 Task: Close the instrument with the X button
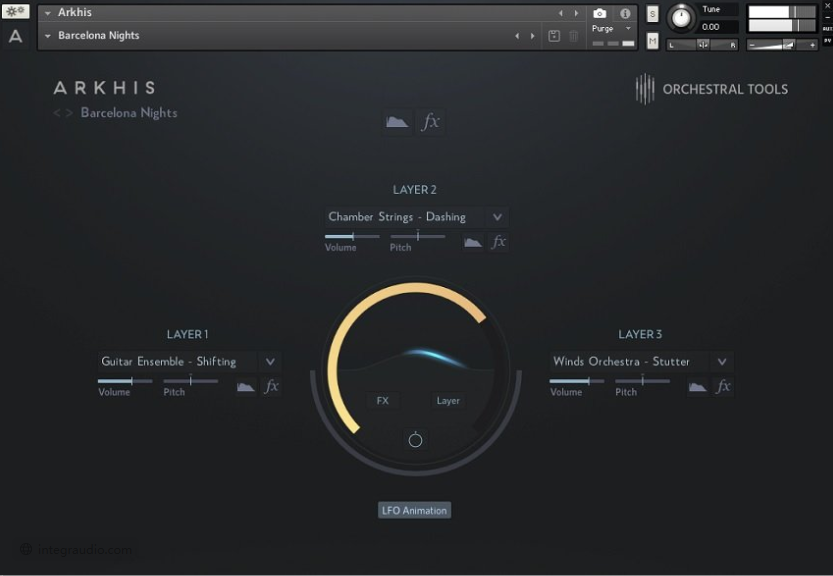827,5
